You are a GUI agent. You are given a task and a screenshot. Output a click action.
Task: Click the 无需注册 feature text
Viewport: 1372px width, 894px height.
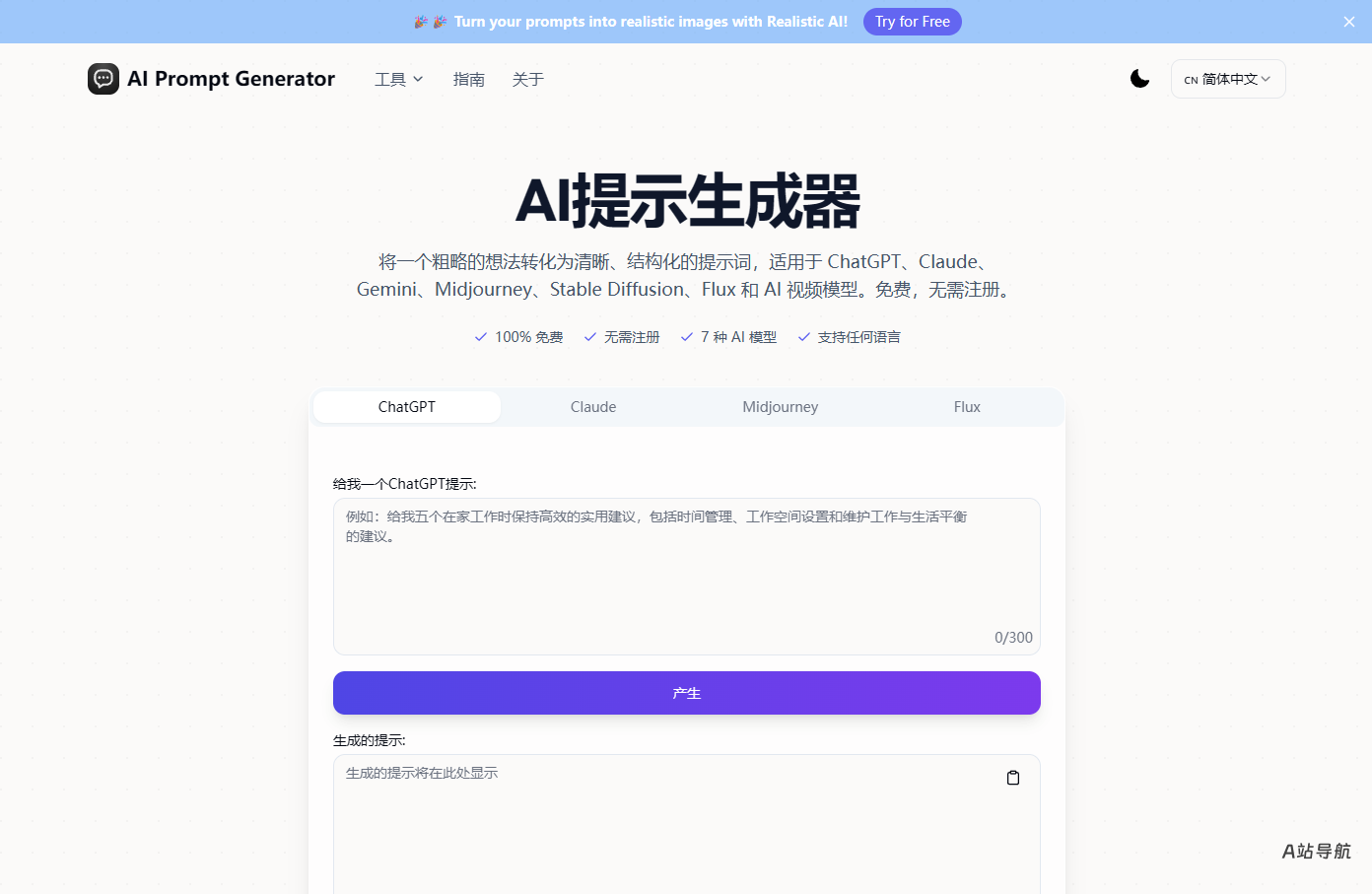pyautogui.click(x=632, y=337)
